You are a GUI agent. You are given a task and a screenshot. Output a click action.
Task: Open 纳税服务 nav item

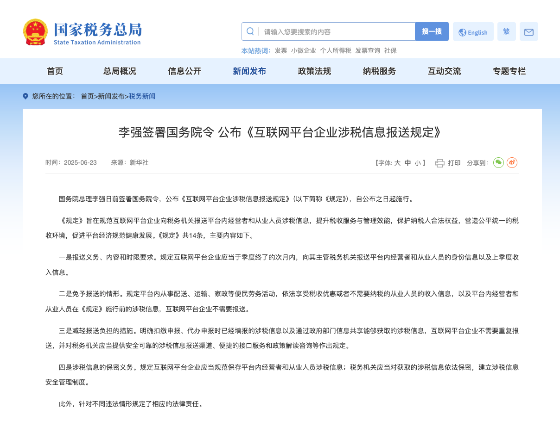pyautogui.click(x=379, y=71)
